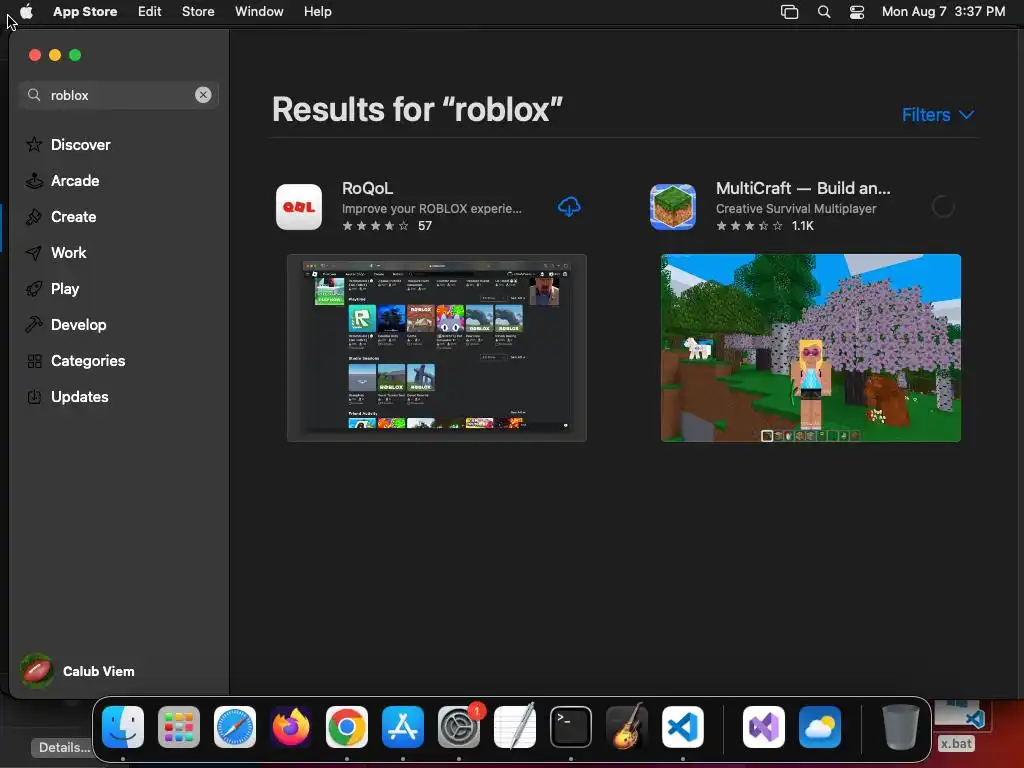Open the Discover section in sidebar
The image size is (1024, 768).
(x=68, y=144)
